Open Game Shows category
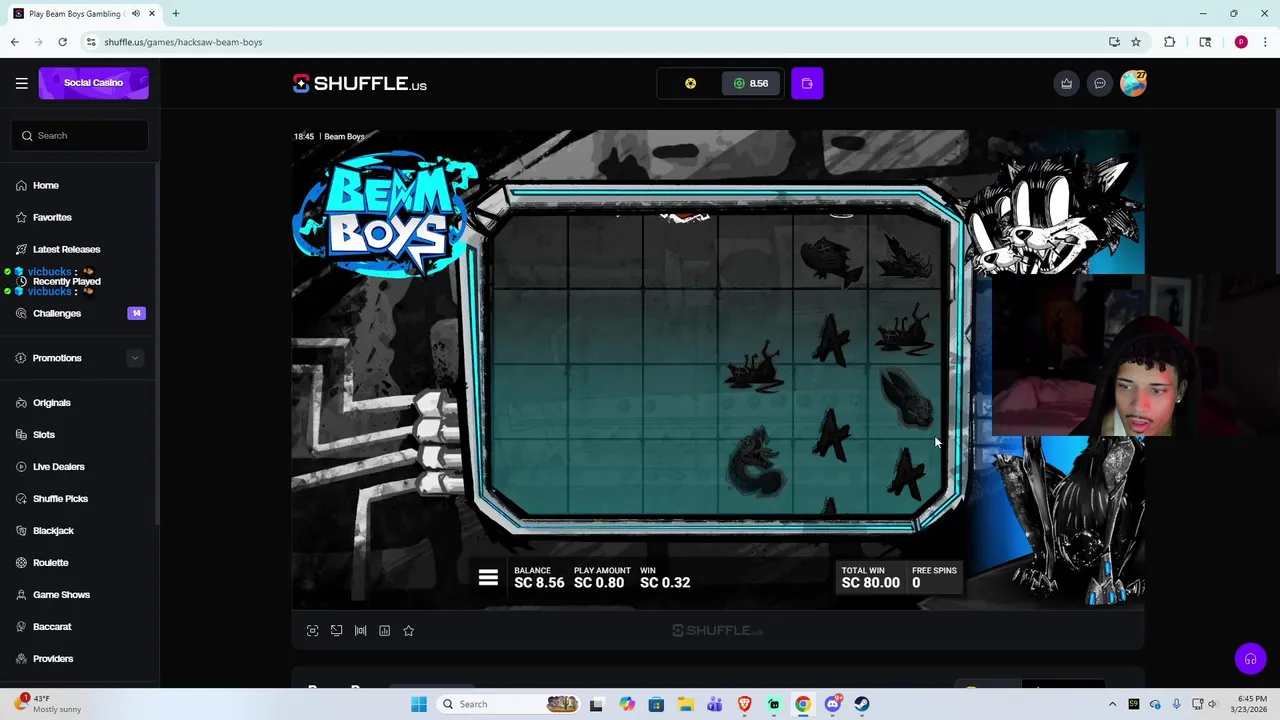Viewport: 1280px width, 720px height. click(x=61, y=594)
